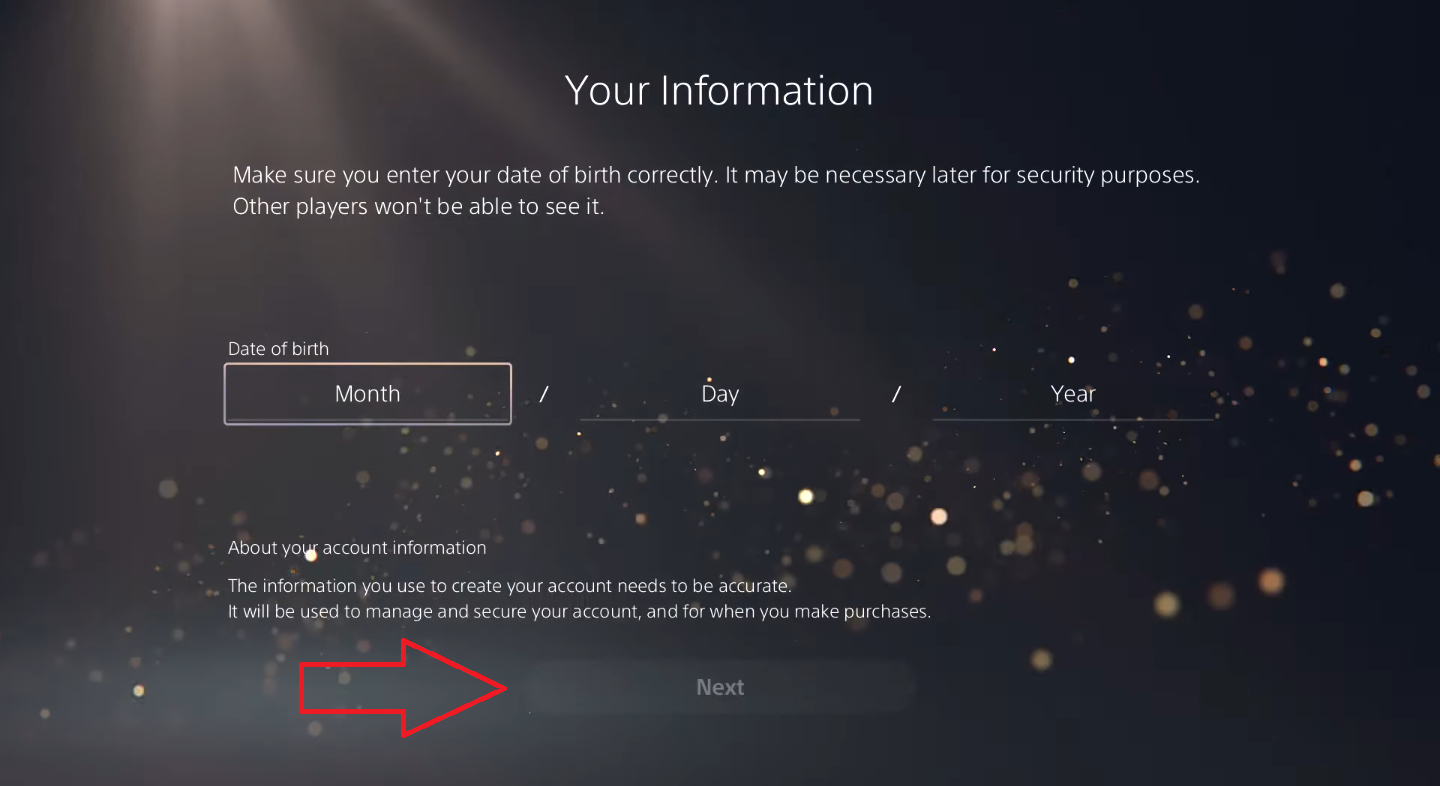Image resolution: width=1440 pixels, height=786 pixels.
Task: Click the sentence about managing and securing account
Action: tap(579, 611)
